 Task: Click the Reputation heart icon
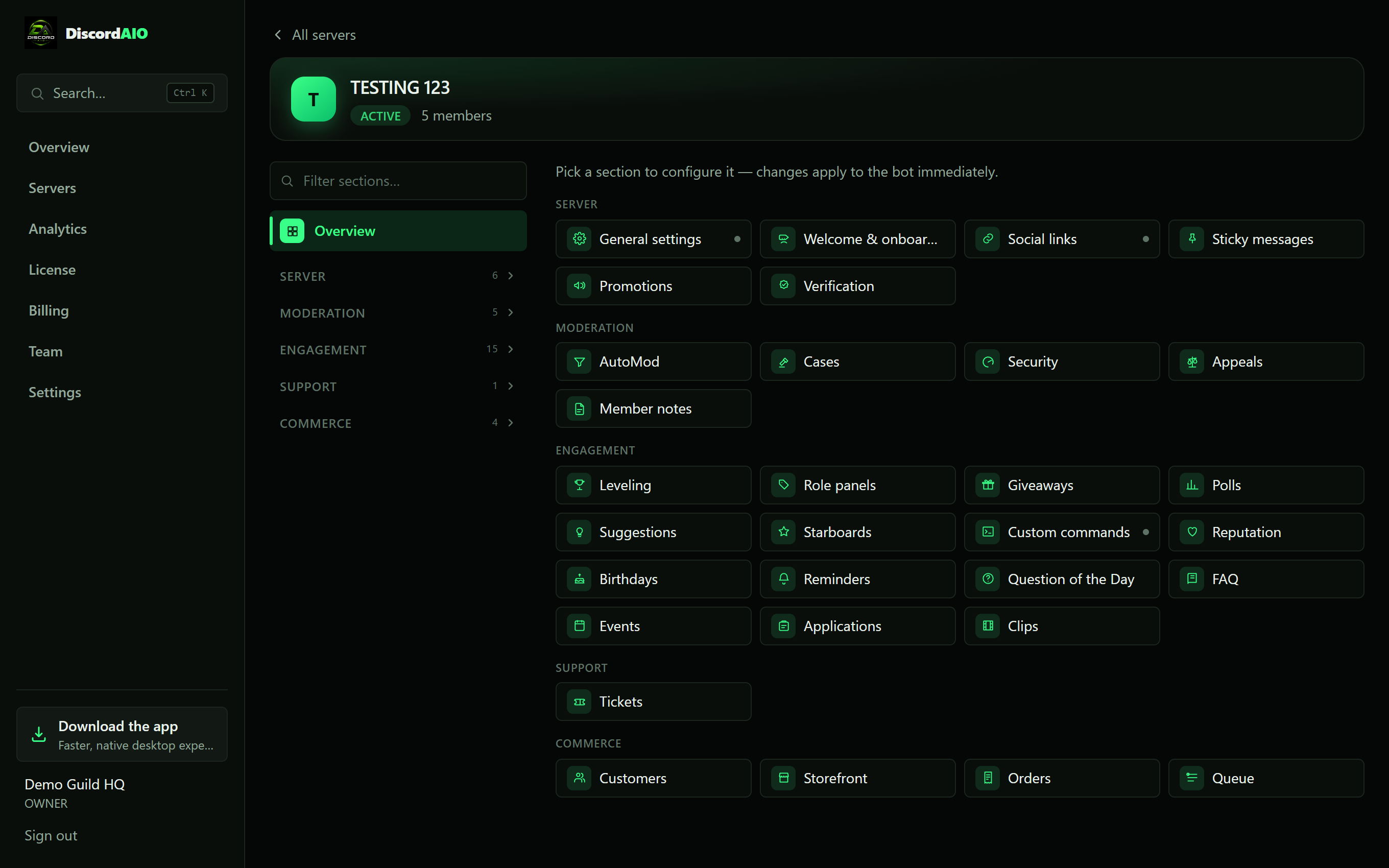pos(1192,532)
